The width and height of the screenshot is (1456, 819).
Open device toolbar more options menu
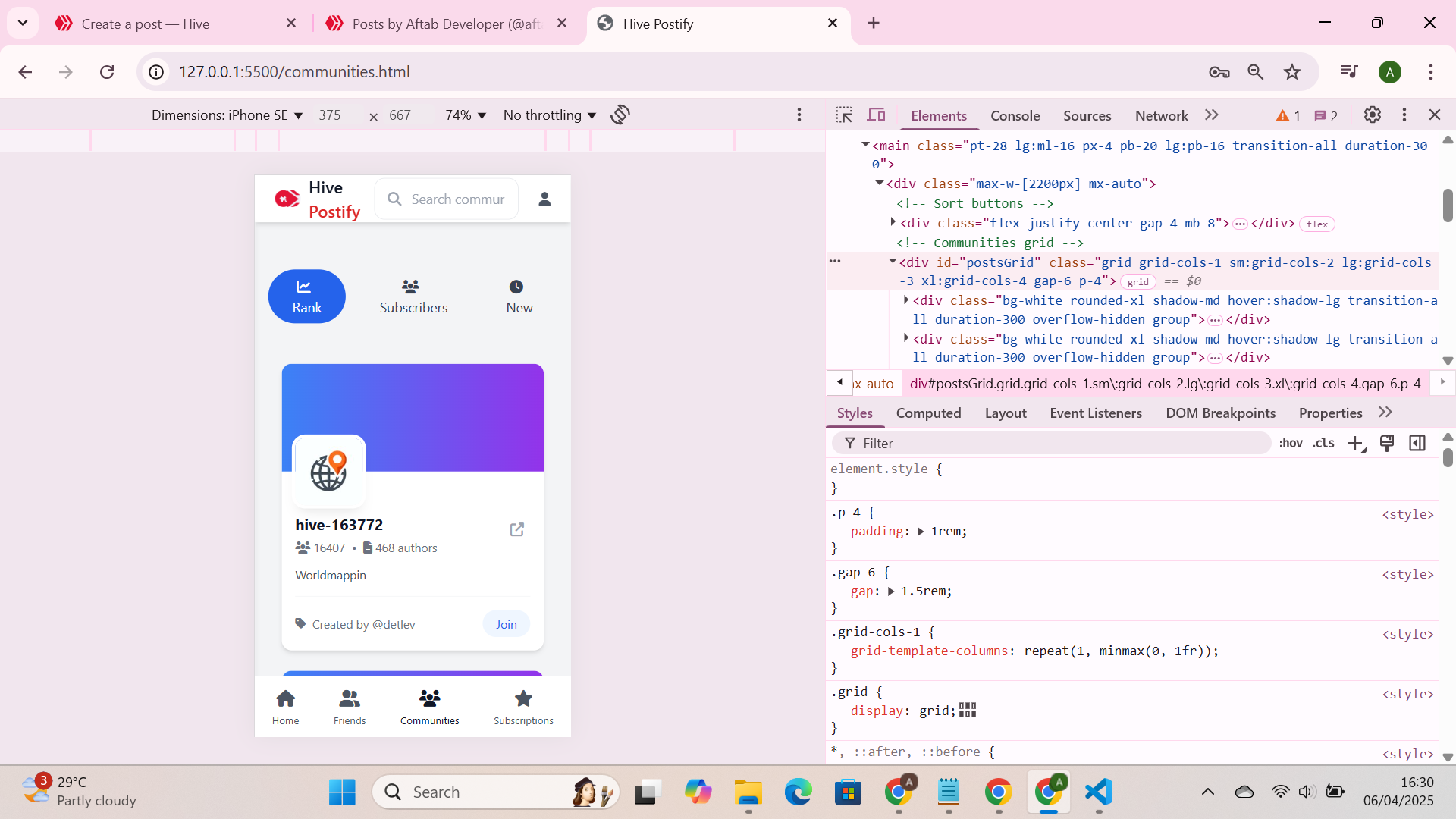pos(799,115)
